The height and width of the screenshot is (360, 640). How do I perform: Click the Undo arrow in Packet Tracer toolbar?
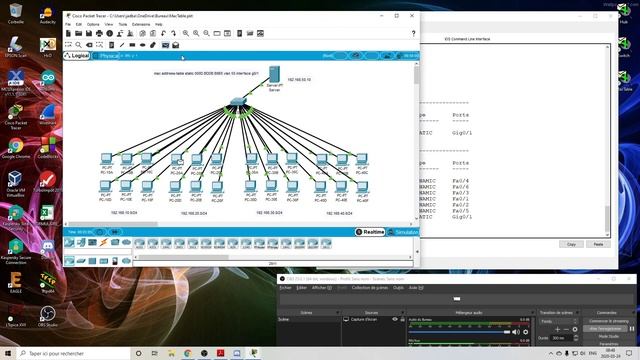click(x=163, y=33)
